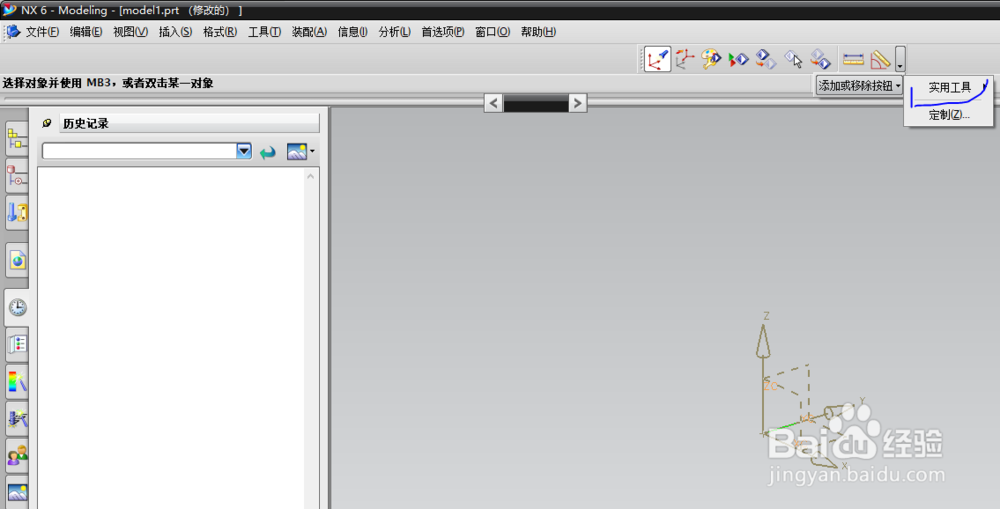The height and width of the screenshot is (509, 1000).
Task: Select the History clock sidebar tab
Action: click(x=17, y=307)
